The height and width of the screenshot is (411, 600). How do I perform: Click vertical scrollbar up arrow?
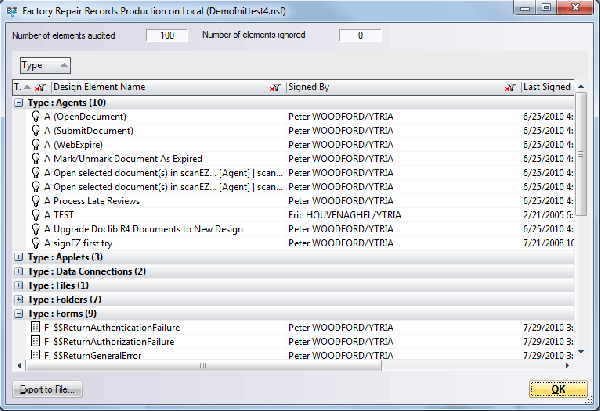pos(581,87)
